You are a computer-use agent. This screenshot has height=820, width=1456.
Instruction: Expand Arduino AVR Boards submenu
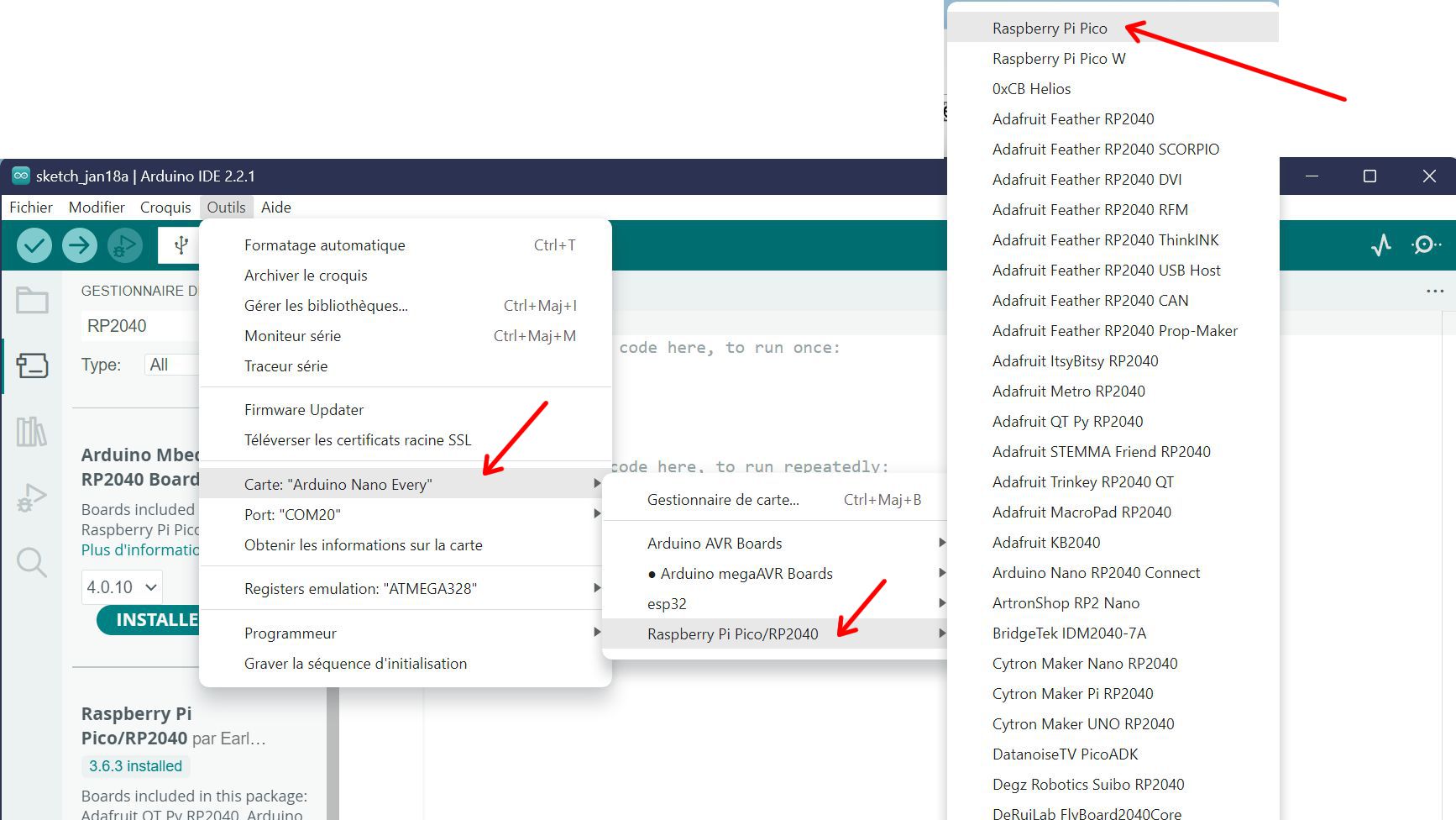(775, 544)
